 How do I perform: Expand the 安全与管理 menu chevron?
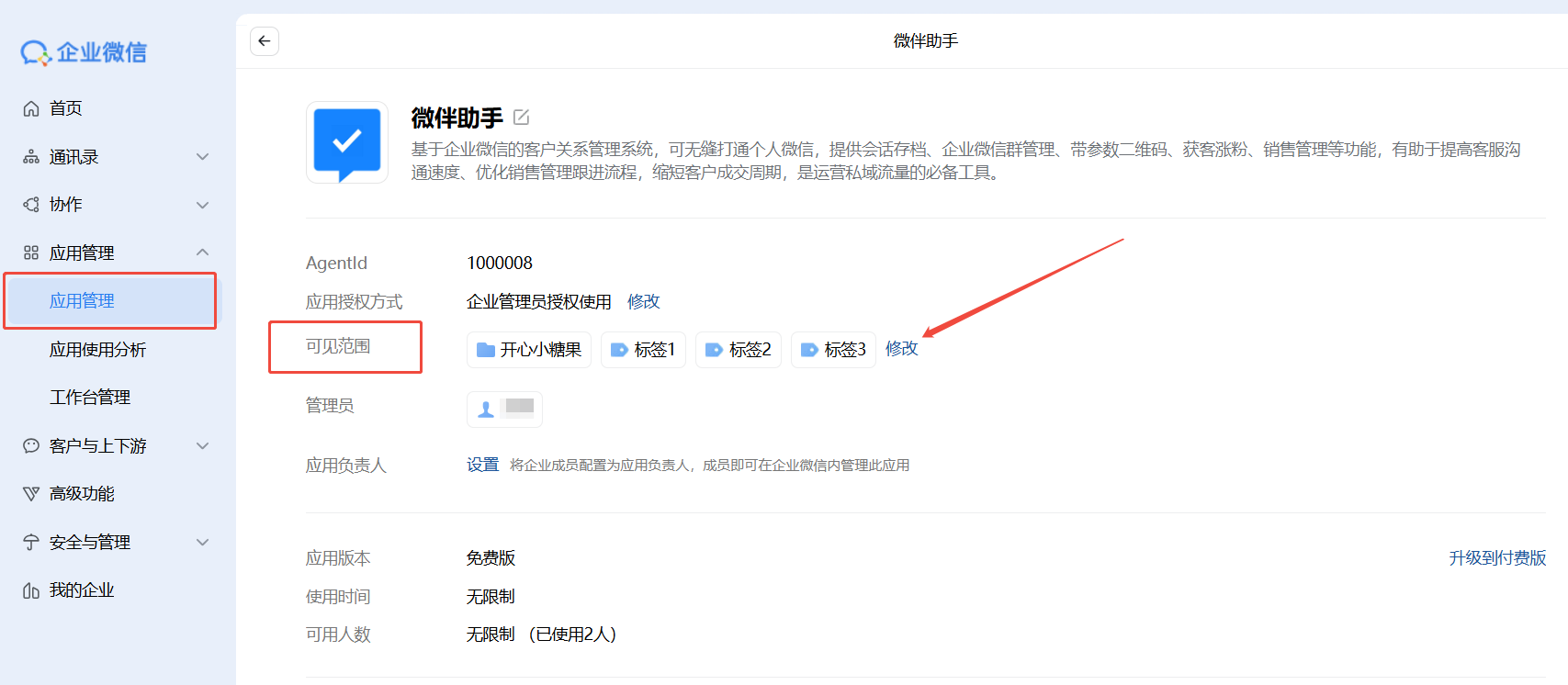coord(203,543)
